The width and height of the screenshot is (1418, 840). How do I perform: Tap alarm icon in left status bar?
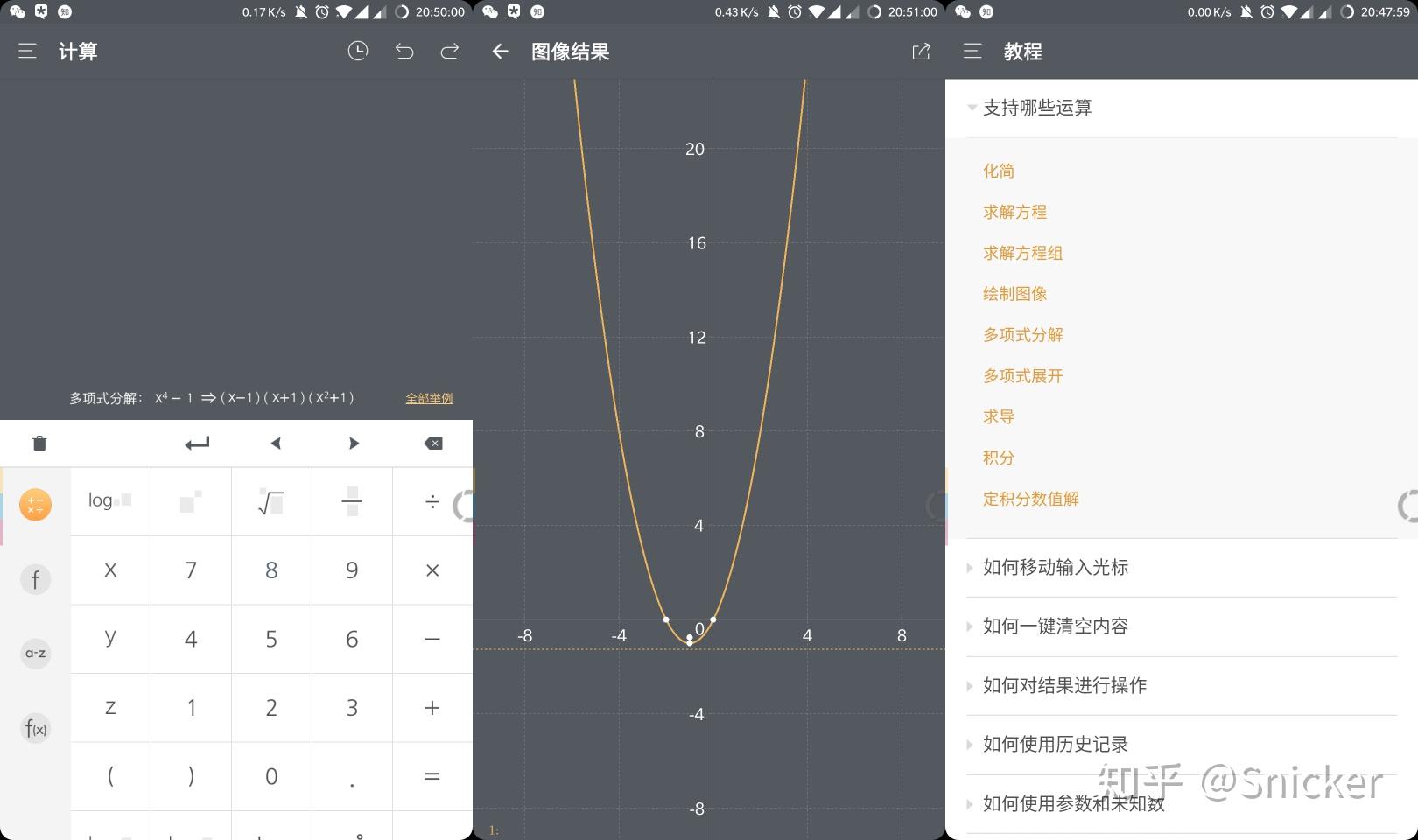(x=322, y=12)
